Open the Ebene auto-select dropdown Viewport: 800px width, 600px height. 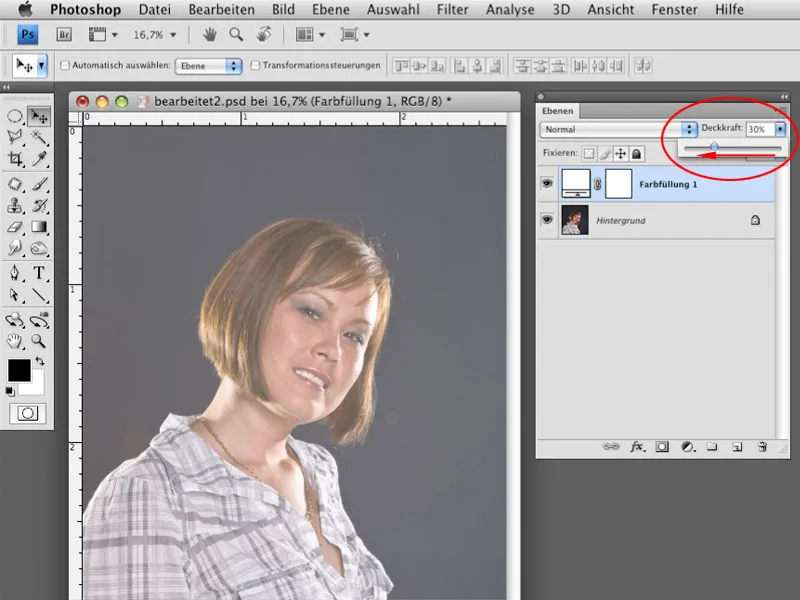(208, 66)
